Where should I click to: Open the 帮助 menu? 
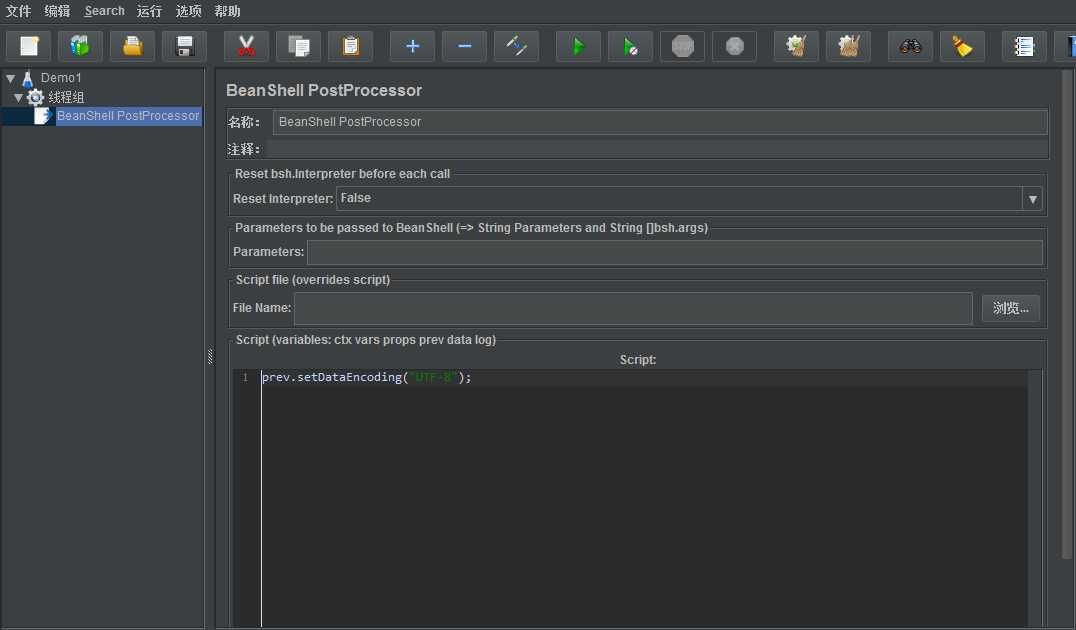point(227,11)
